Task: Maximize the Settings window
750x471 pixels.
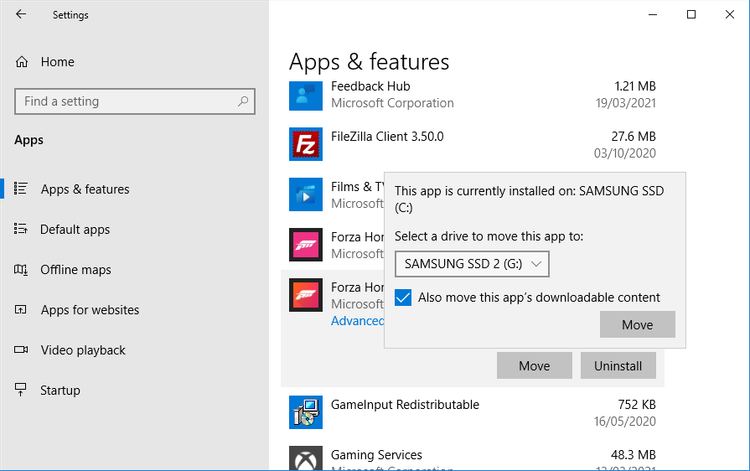Action: click(x=691, y=14)
